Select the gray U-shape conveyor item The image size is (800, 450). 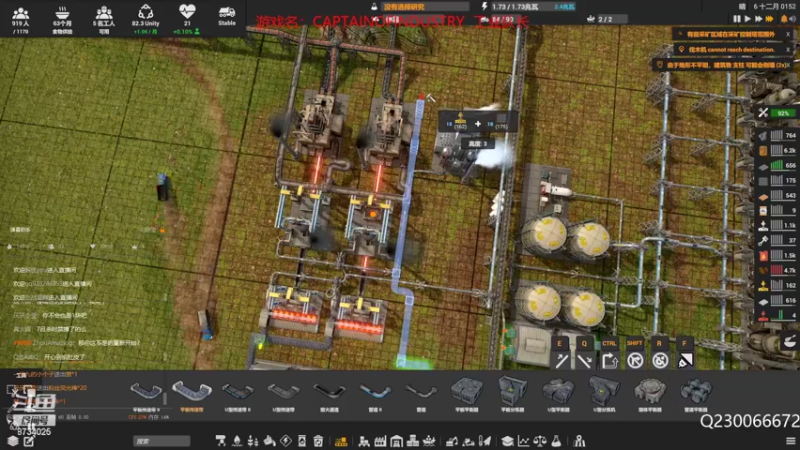point(284,395)
